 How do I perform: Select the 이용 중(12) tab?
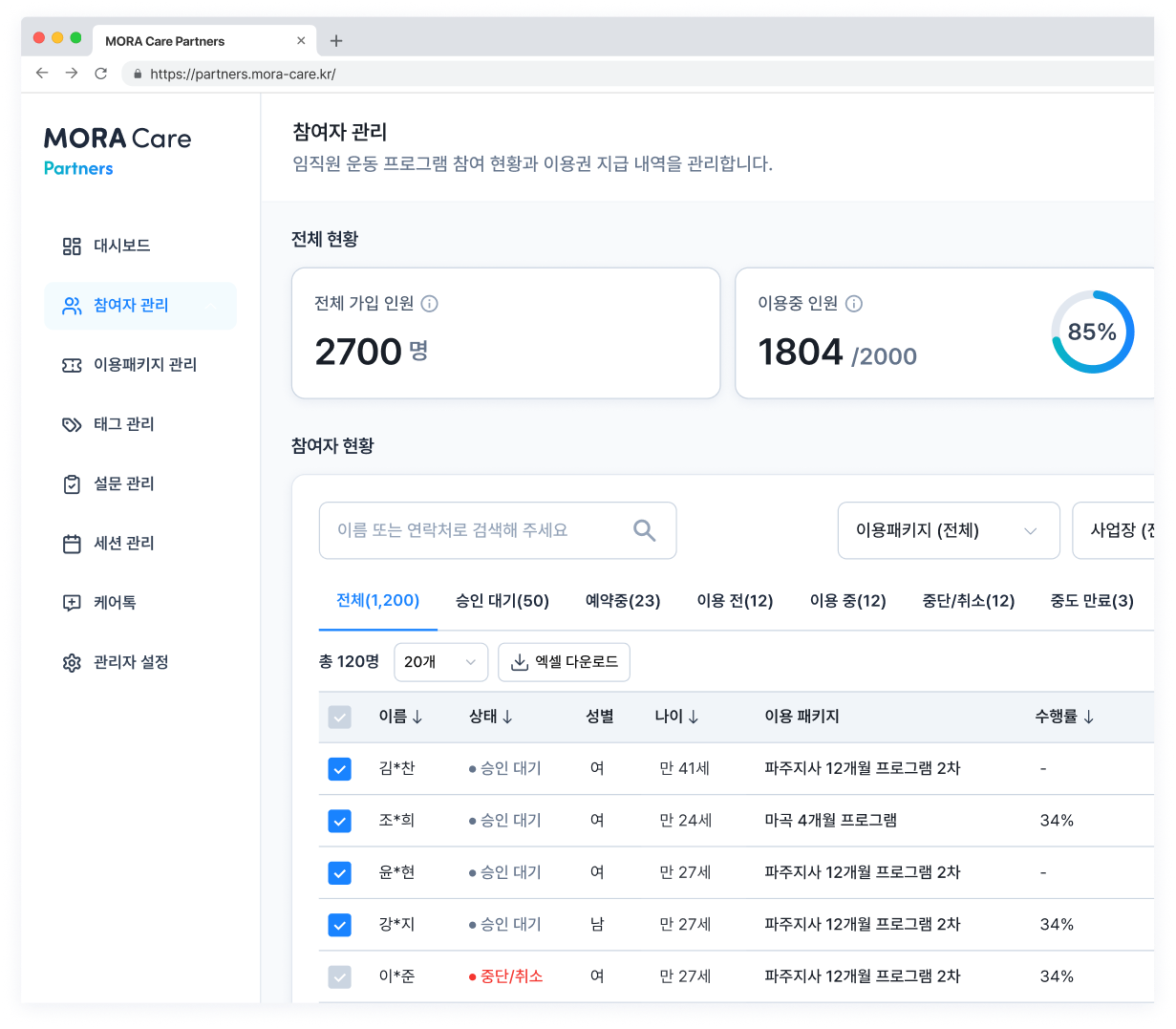click(x=848, y=601)
